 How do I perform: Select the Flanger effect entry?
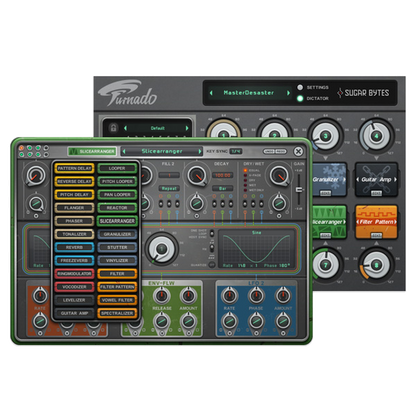(74, 208)
